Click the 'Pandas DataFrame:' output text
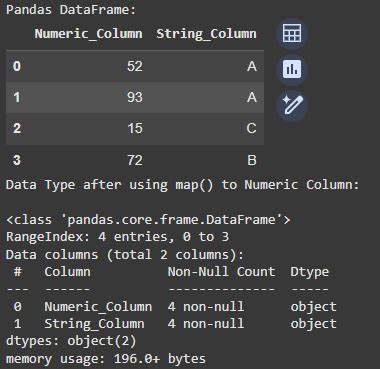This screenshot has height=369, width=380. click(x=71, y=10)
